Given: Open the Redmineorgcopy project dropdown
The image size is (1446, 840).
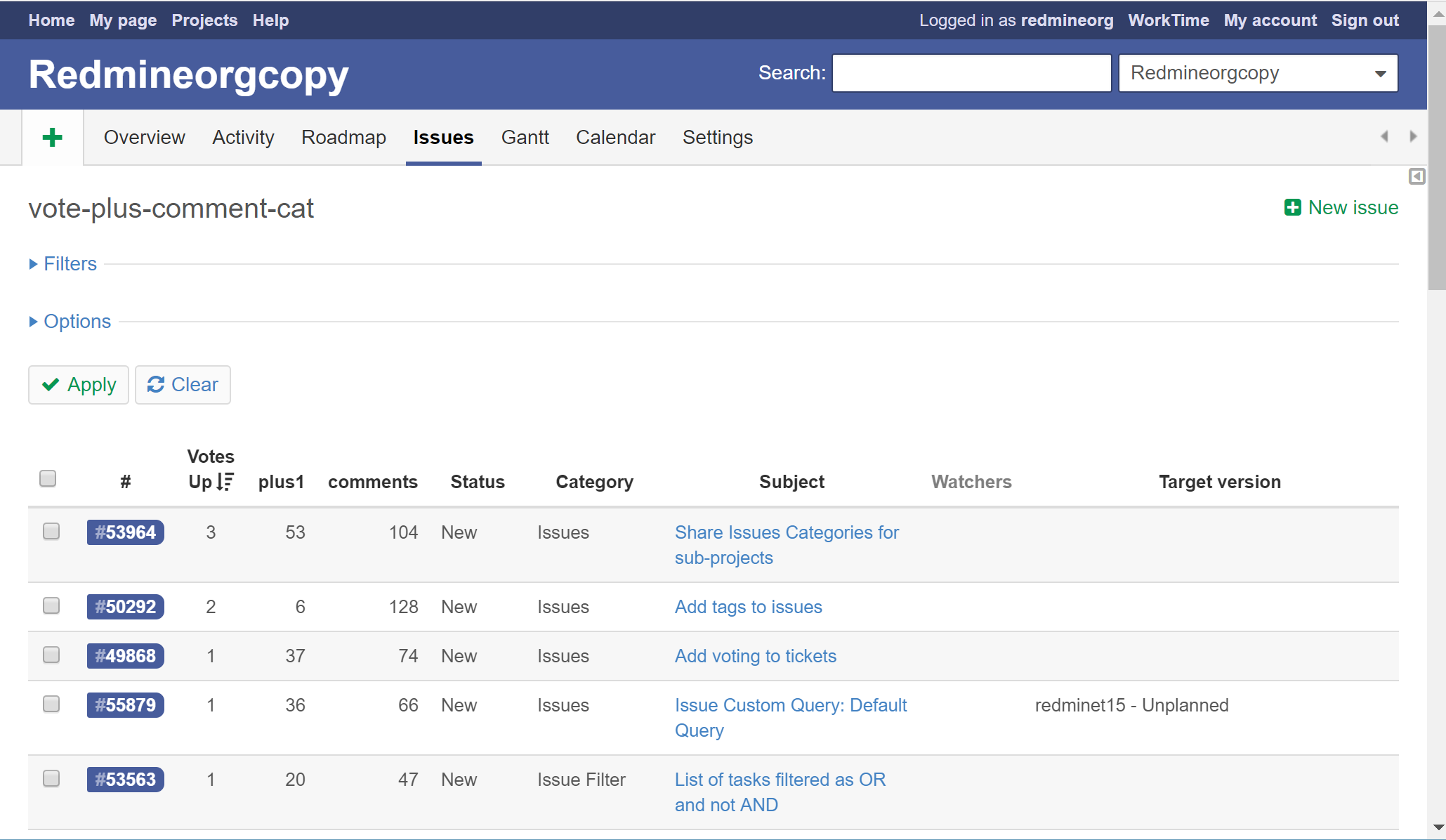Looking at the screenshot, I should tap(1258, 73).
